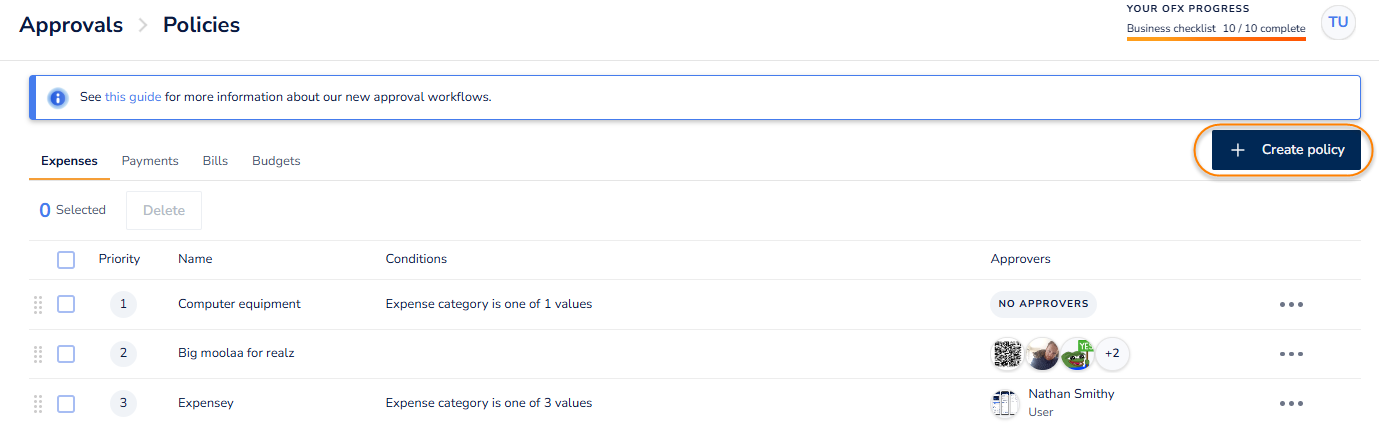Click drag handle for Computer equipment policy
The image size is (1379, 428).
[39, 304]
